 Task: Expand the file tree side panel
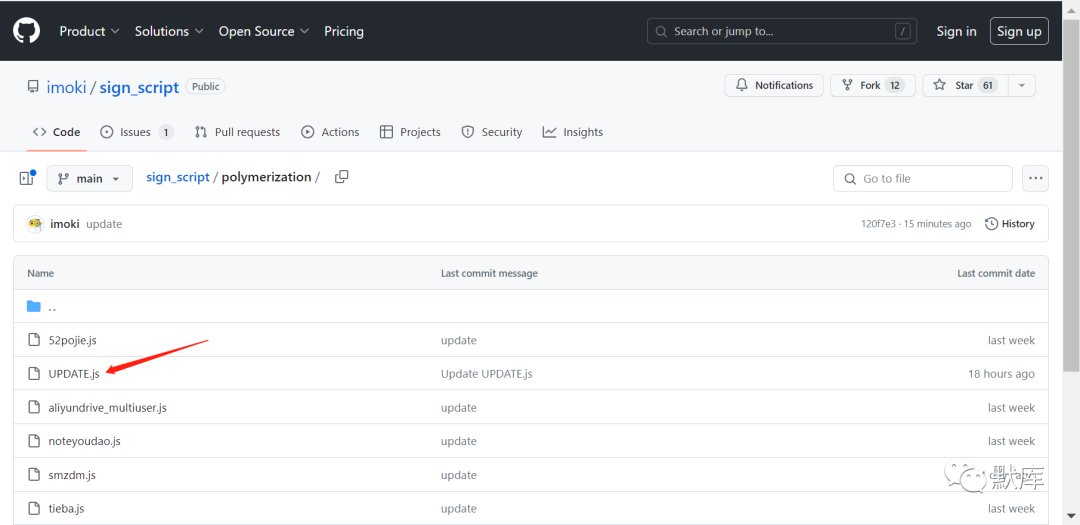26,178
